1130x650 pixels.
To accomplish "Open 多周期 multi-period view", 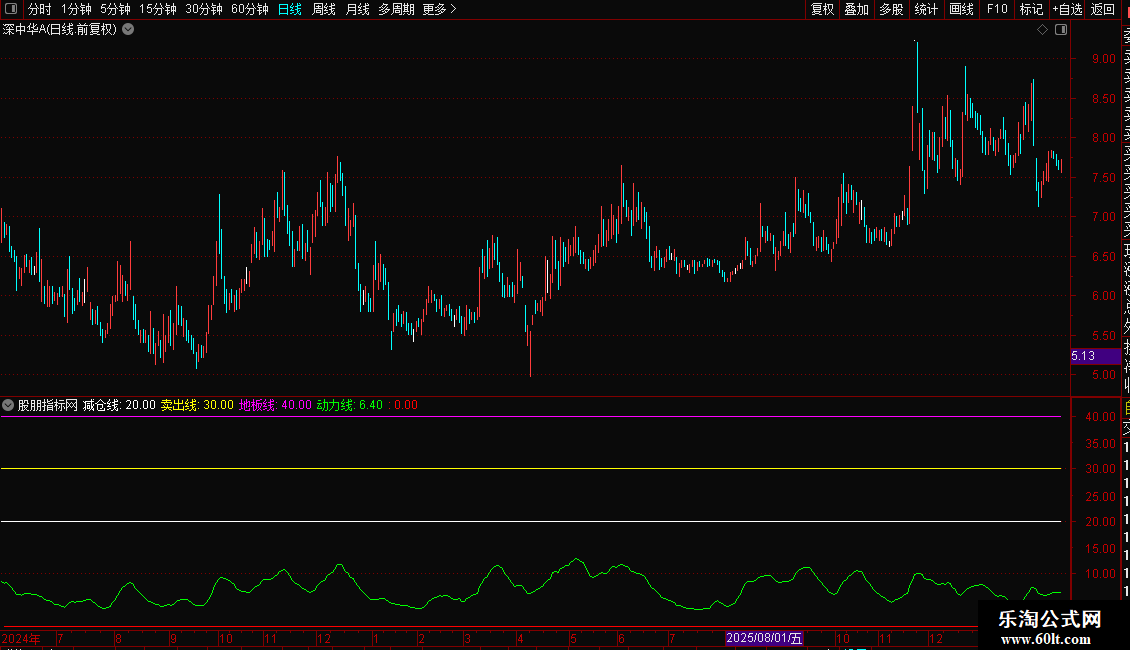I will [396, 9].
